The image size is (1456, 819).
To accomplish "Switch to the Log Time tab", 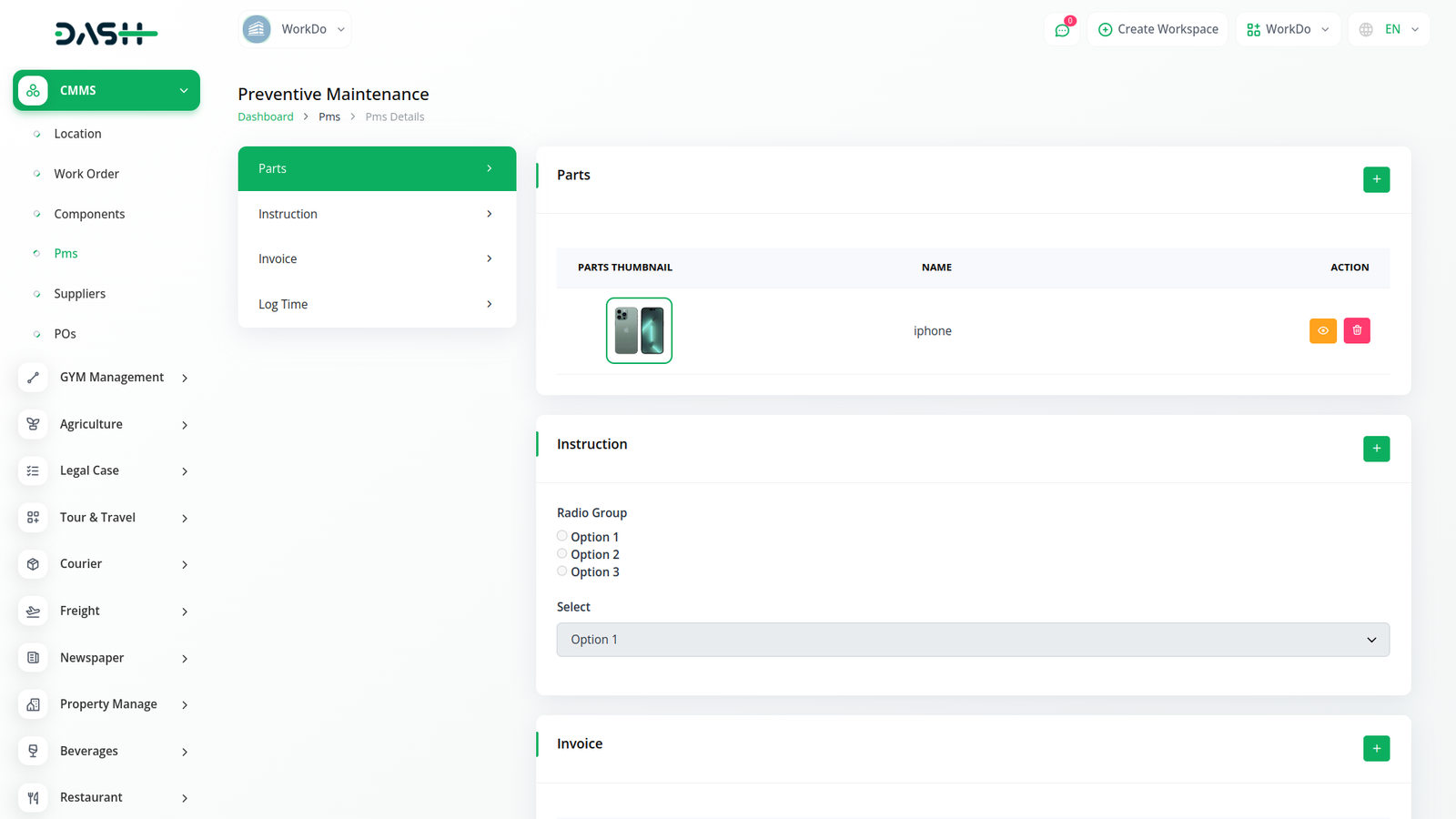I will point(376,304).
